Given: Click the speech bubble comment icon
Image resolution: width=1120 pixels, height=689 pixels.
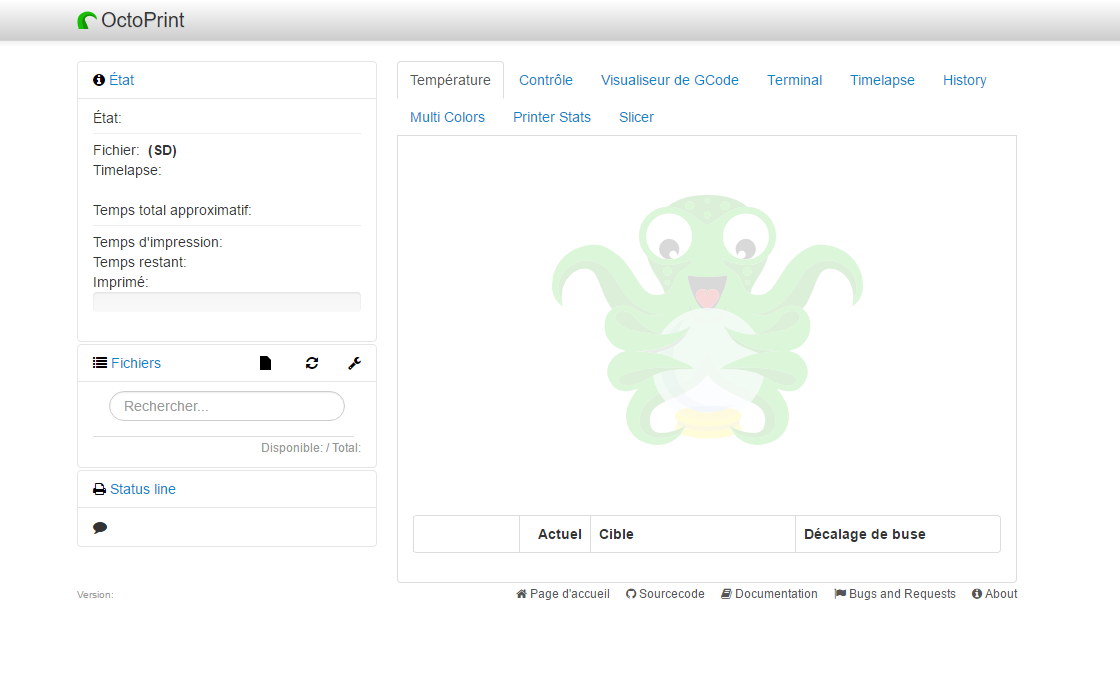Looking at the screenshot, I should tap(100, 528).
